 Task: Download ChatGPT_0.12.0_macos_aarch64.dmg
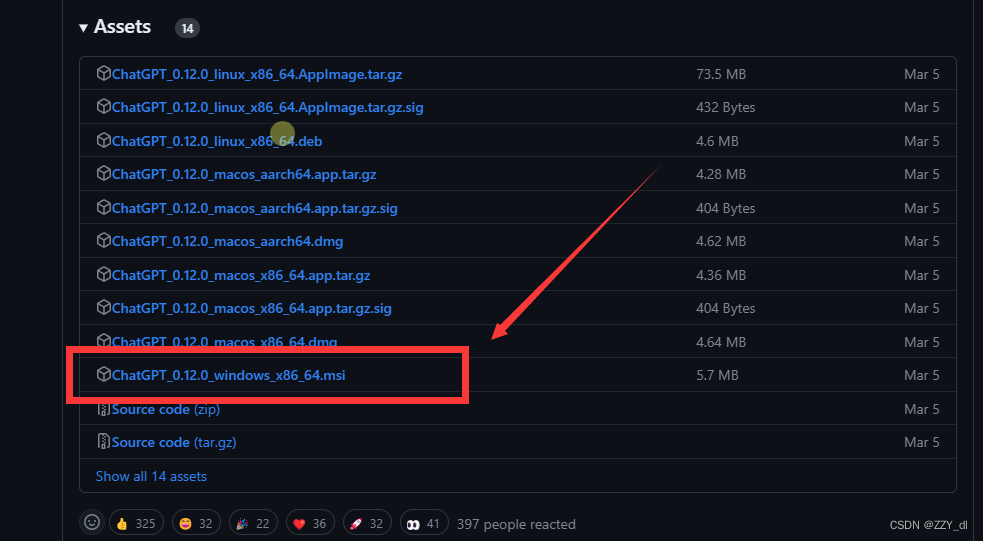[x=228, y=241]
